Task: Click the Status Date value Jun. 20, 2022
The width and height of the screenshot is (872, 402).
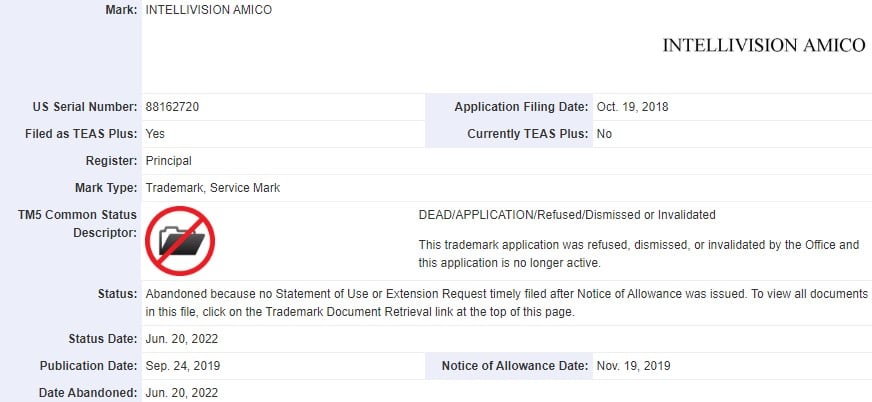Action: 182,339
